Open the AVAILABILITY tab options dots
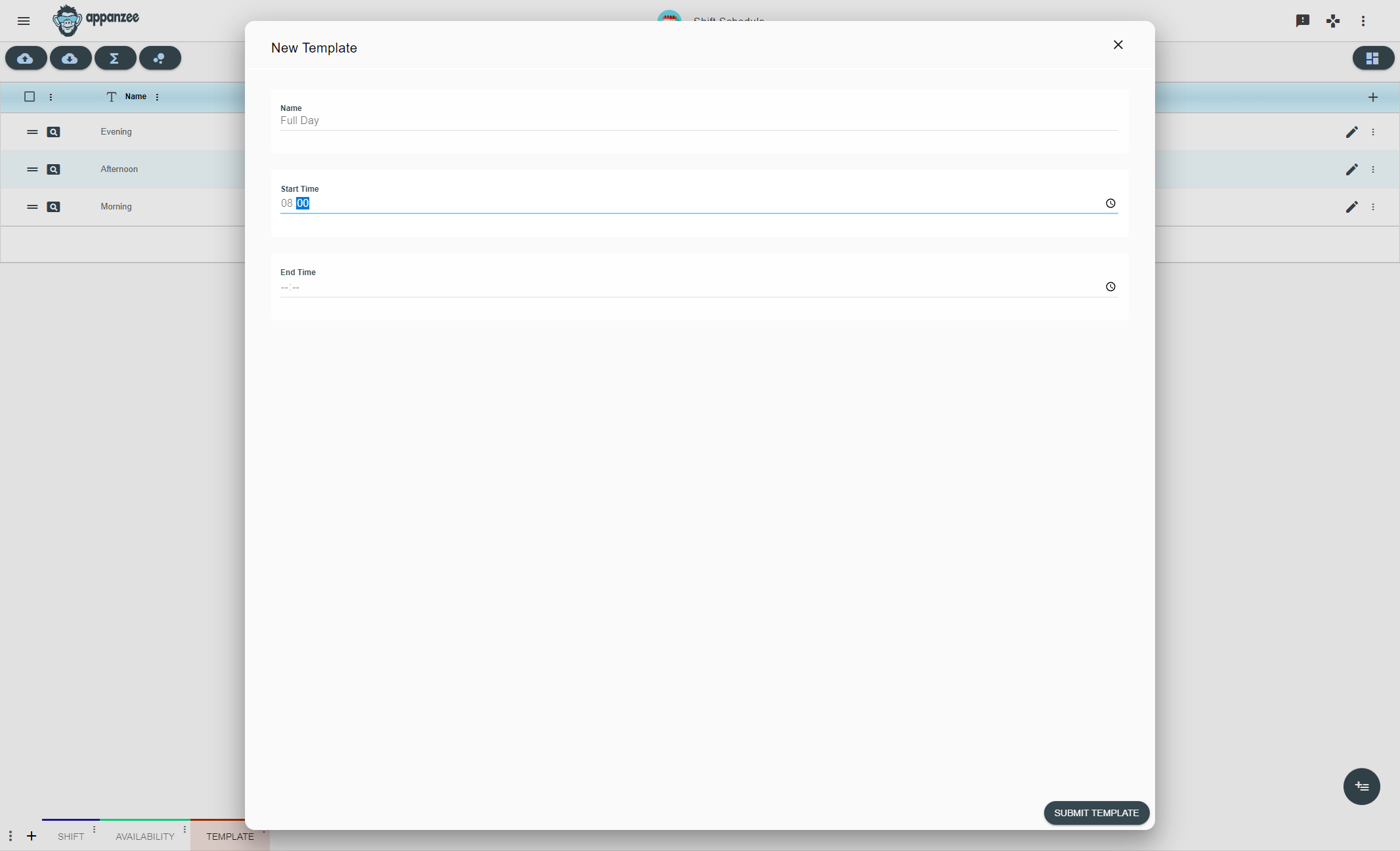1400x851 pixels. (185, 829)
